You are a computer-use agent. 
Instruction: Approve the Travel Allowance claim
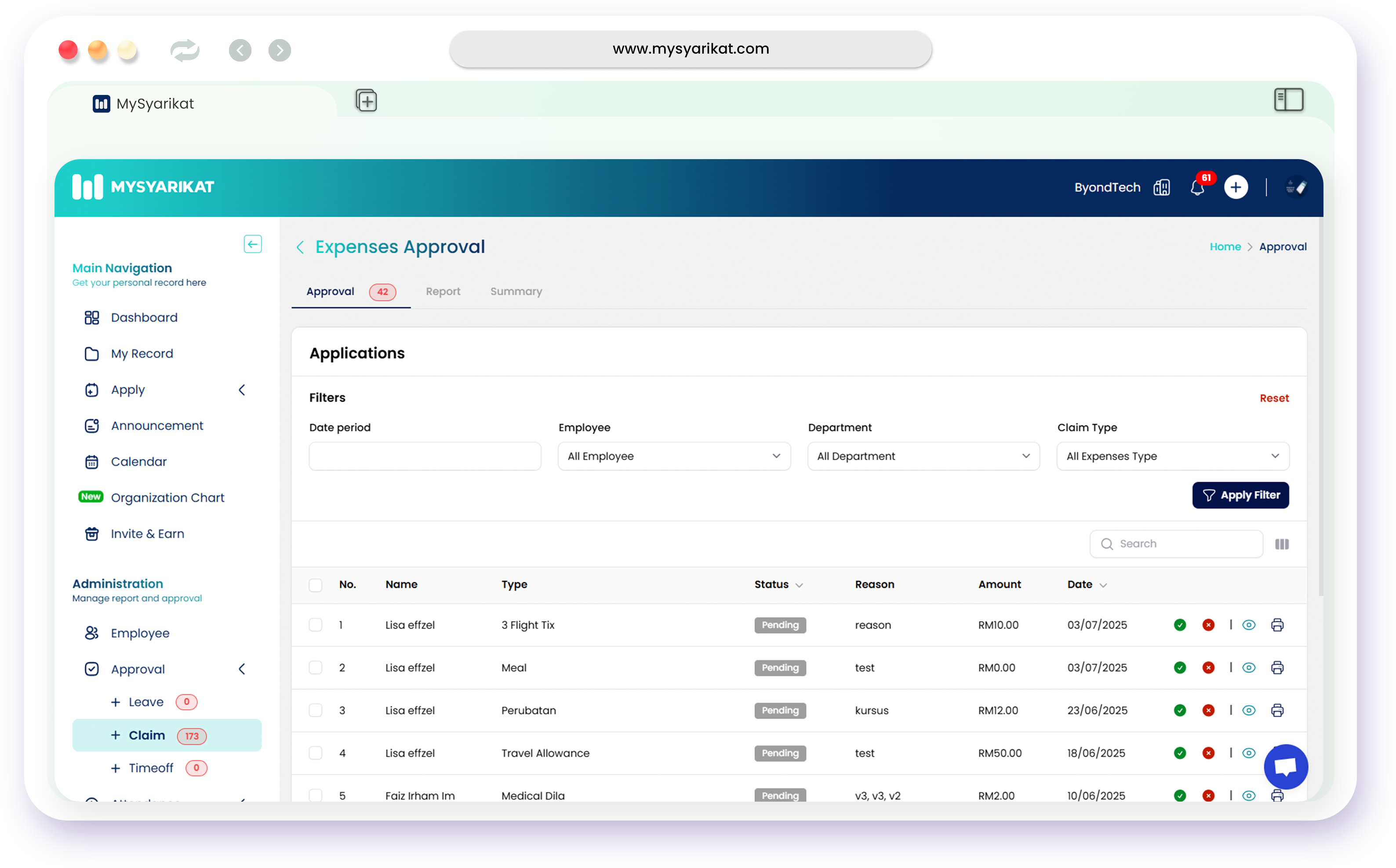[1180, 752]
